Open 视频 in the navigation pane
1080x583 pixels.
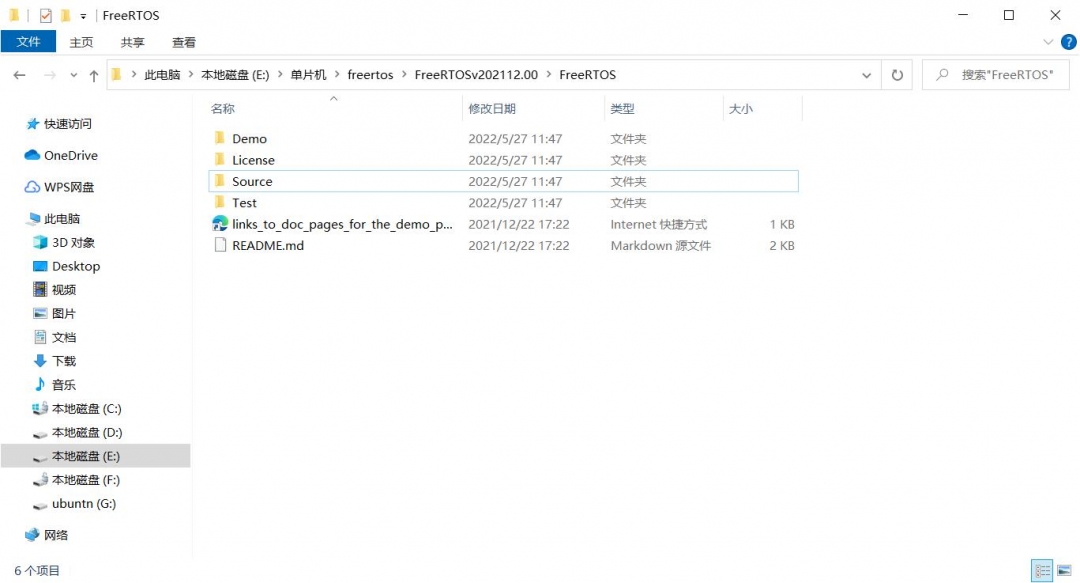pos(64,290)
